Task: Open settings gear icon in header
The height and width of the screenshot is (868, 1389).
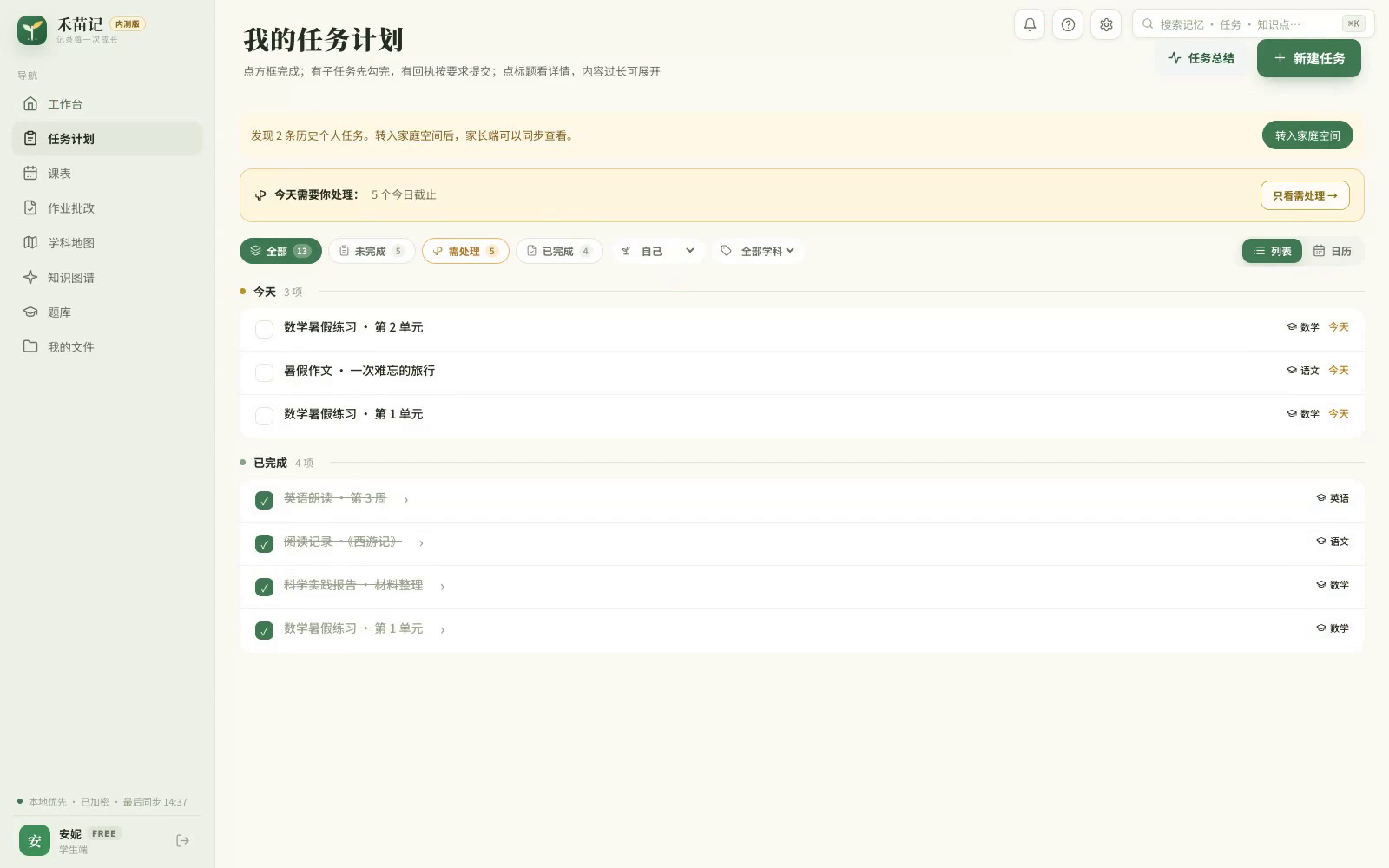Action: pos(1106,24)
